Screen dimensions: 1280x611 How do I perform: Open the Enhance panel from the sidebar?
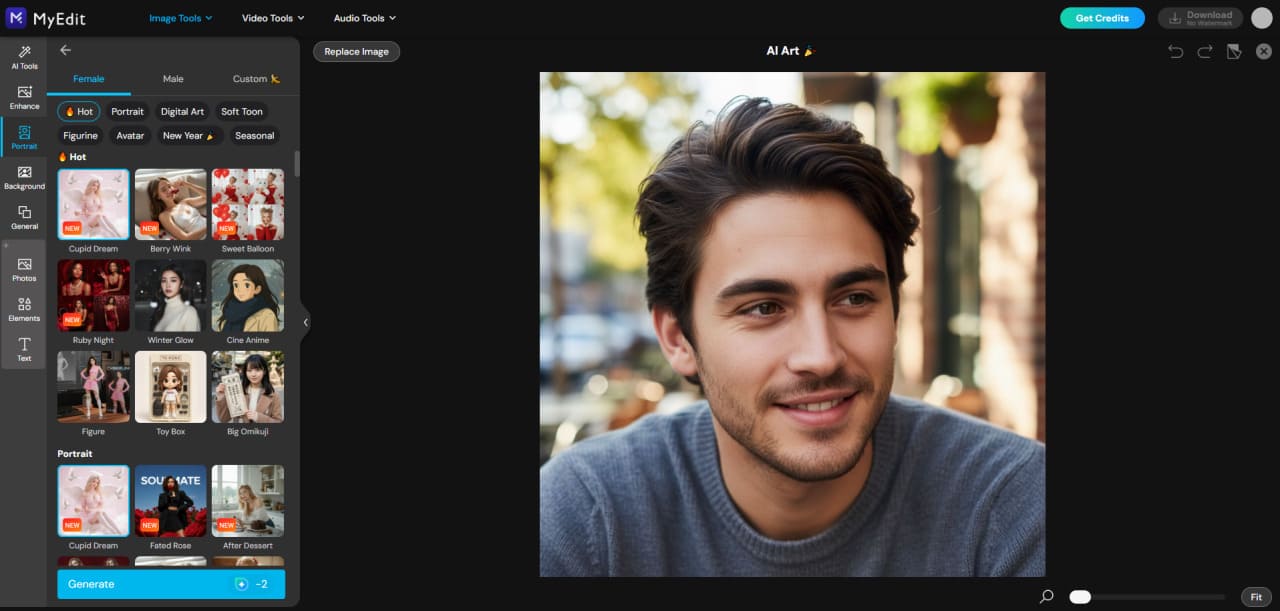pos(24,96)
